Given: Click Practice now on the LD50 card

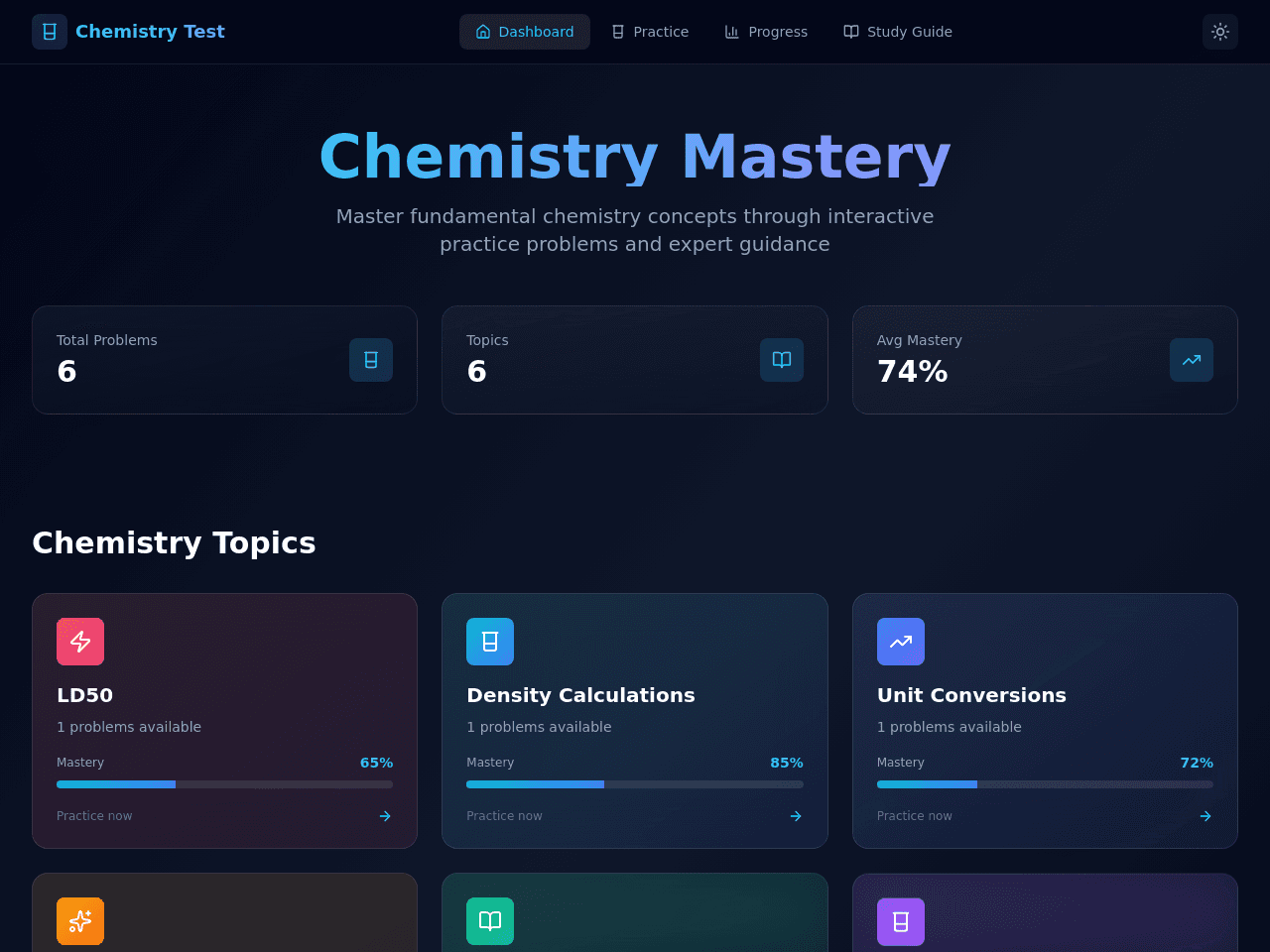Looking at the screenshot, I should tap(94, 816).
